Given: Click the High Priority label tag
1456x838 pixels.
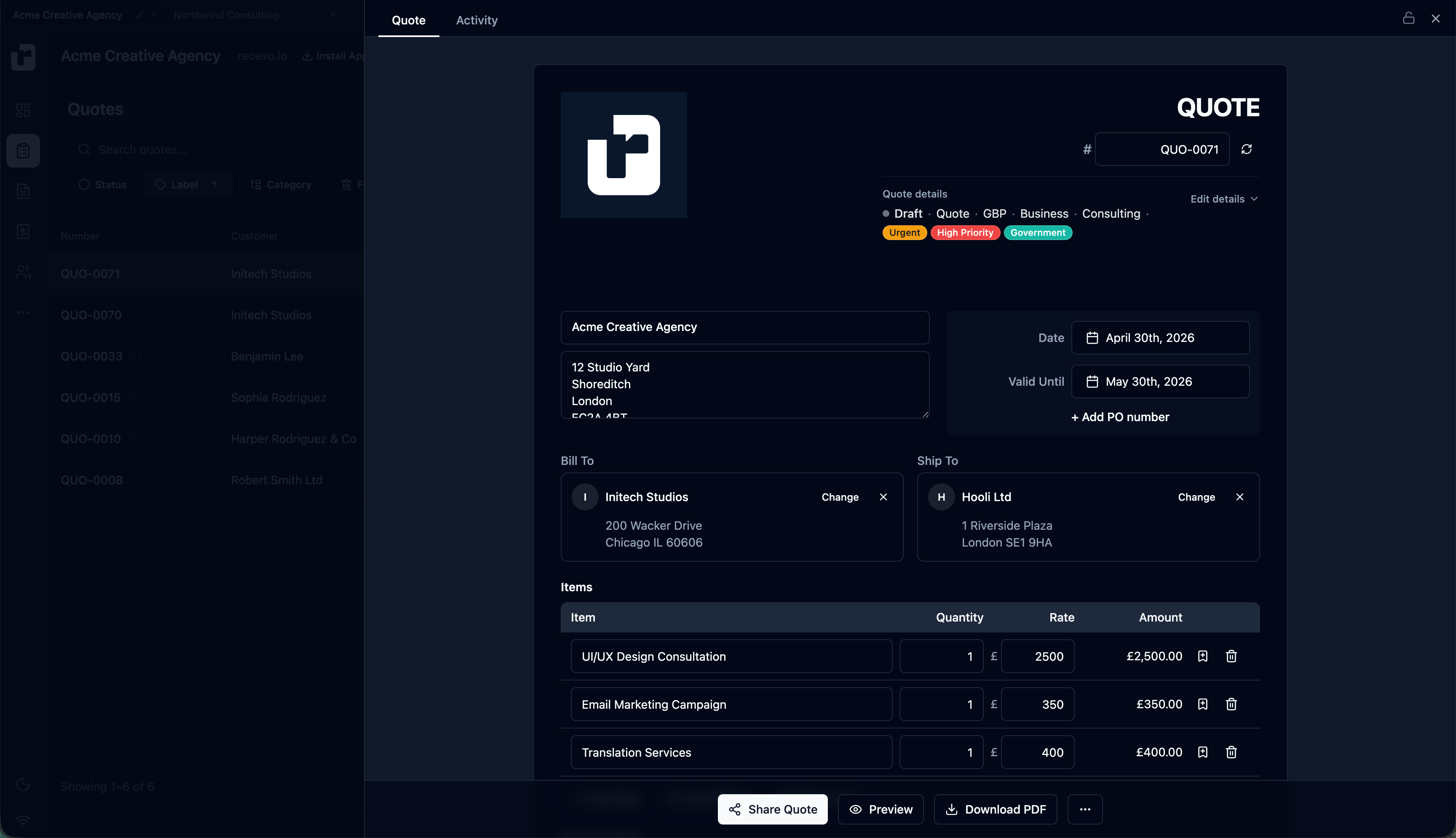Looking at the screenshot, I should coord(965,232).
